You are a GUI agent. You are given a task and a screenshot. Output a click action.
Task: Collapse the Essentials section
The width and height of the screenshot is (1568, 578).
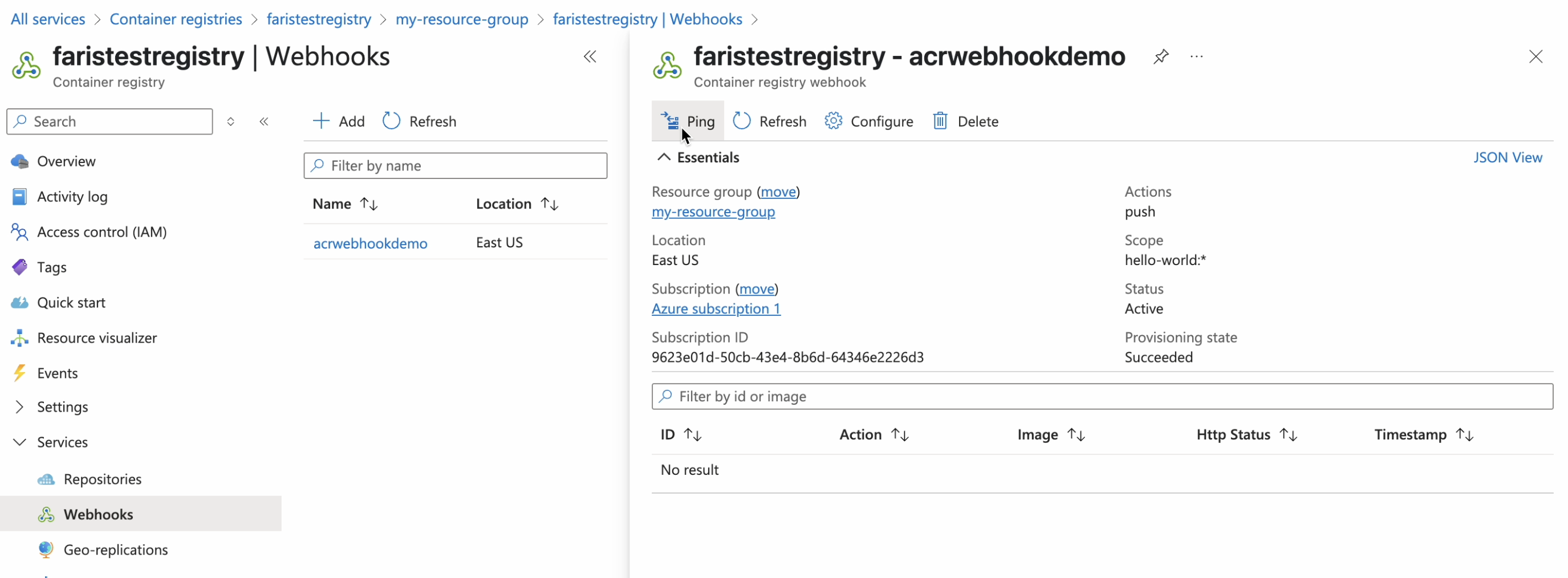coord(664,157)
